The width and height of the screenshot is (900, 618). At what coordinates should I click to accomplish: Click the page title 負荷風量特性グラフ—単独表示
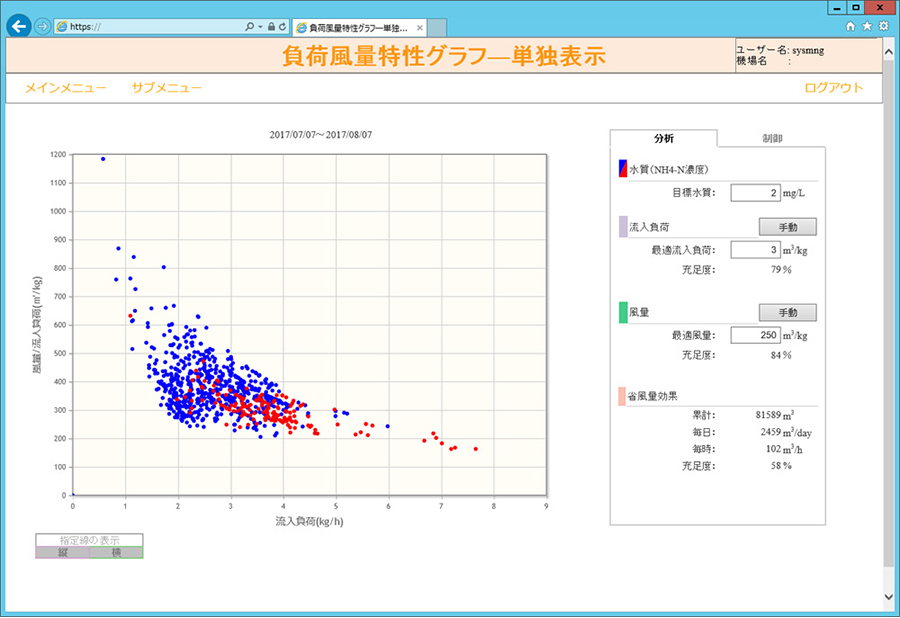[x=444, y=56]
